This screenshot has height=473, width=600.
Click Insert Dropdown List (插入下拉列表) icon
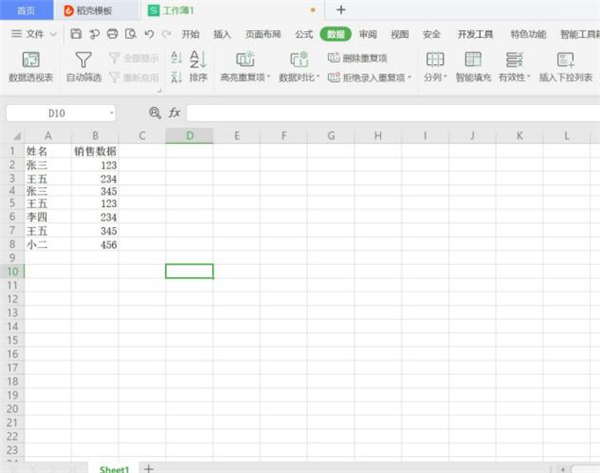click(x=566, y=60)
